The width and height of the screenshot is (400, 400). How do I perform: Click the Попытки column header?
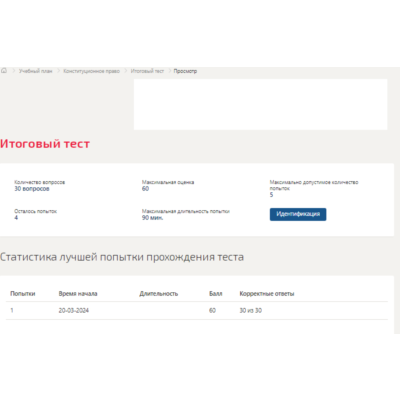coord(23,294)
